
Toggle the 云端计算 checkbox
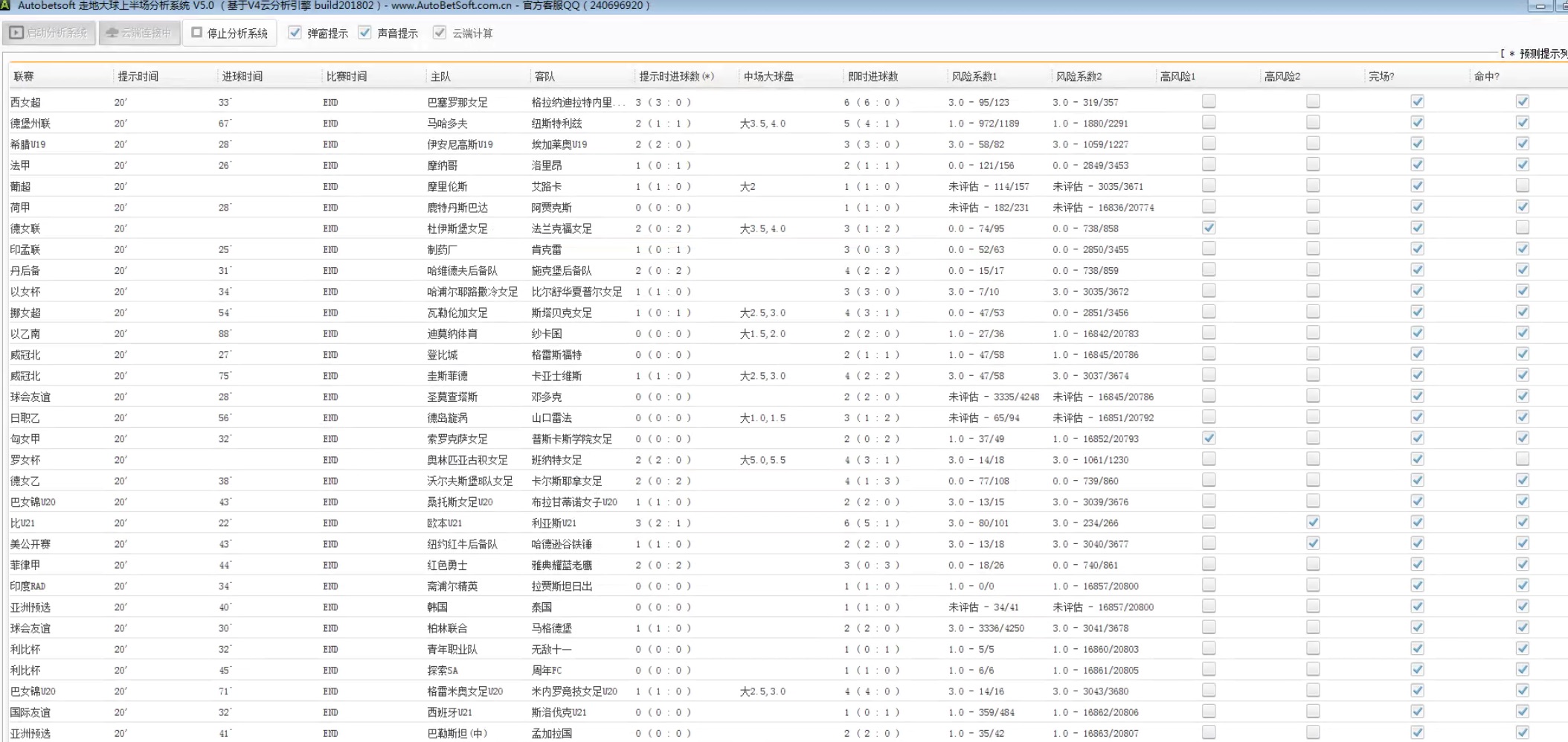pyautogui.click(x=440, y=33)
